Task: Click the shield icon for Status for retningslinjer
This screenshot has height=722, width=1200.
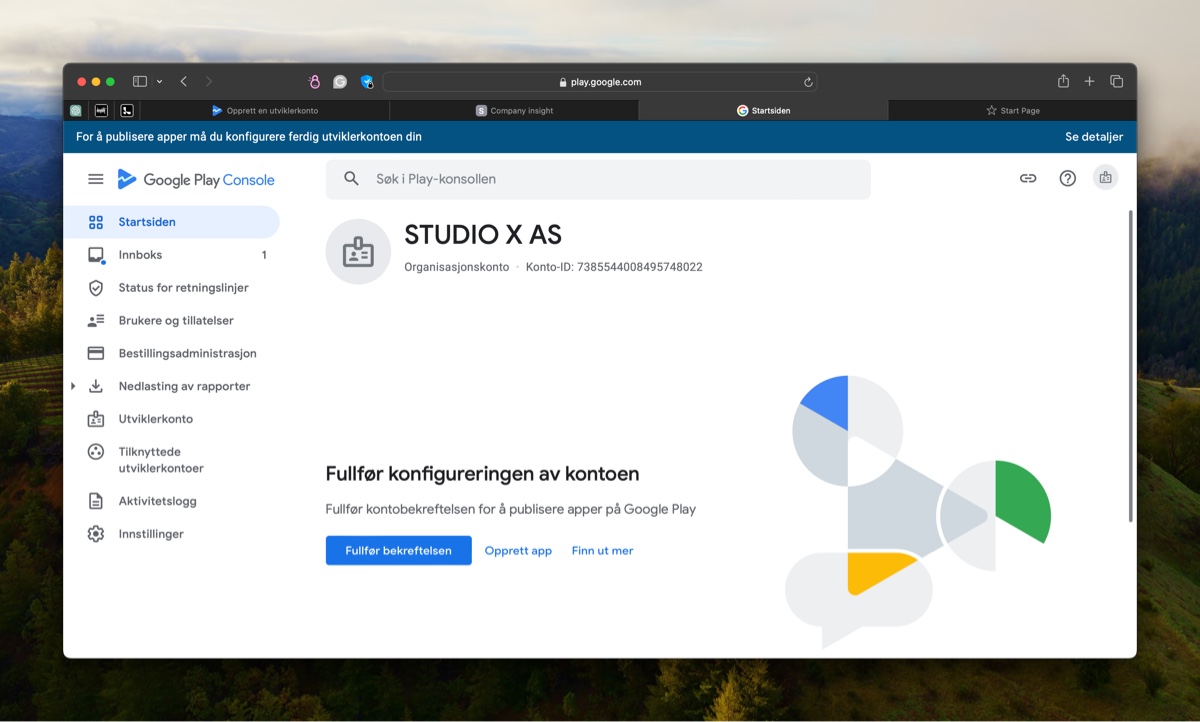Action: tap(96, 288)
